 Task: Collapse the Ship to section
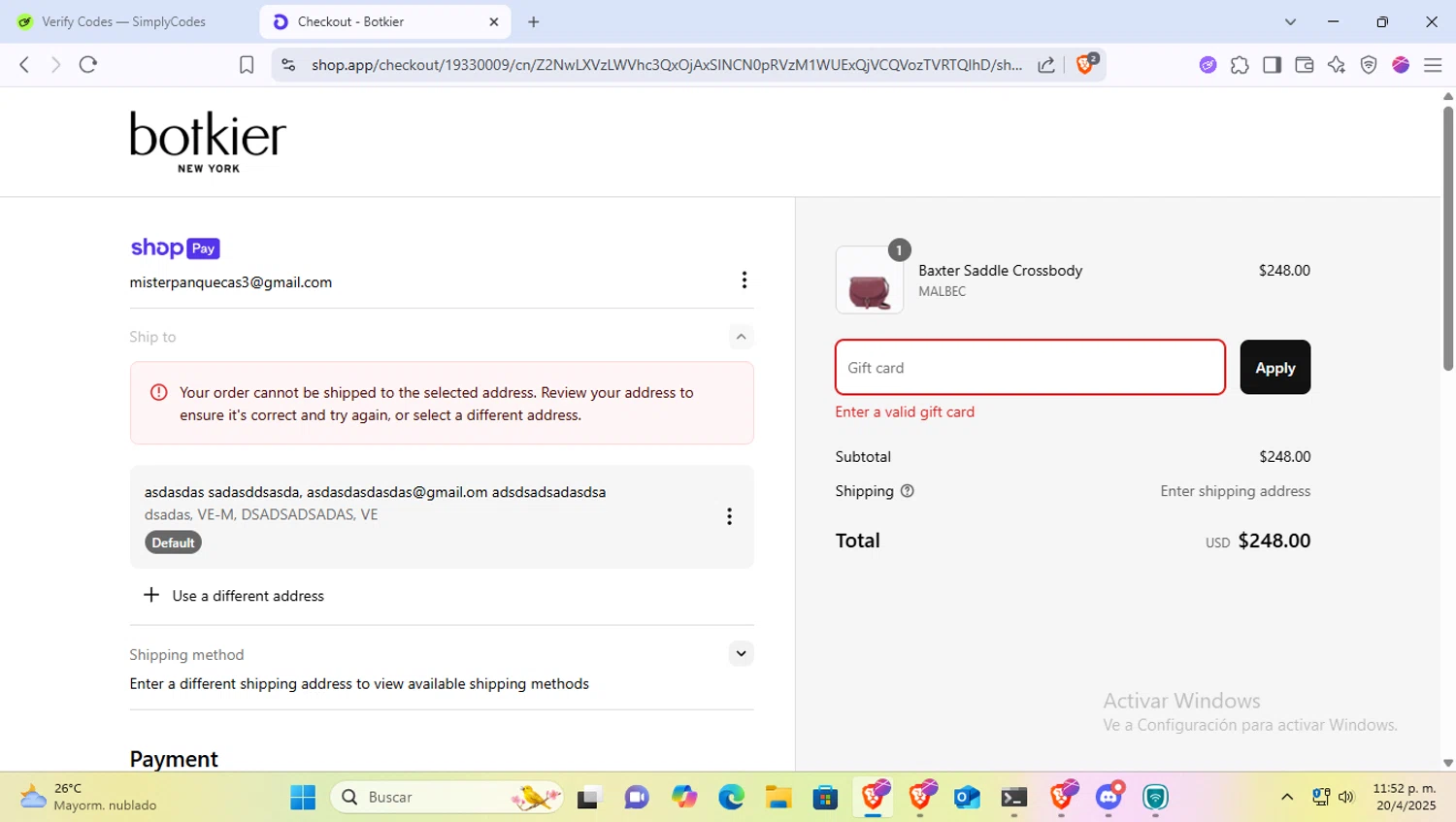click(741, 337)
